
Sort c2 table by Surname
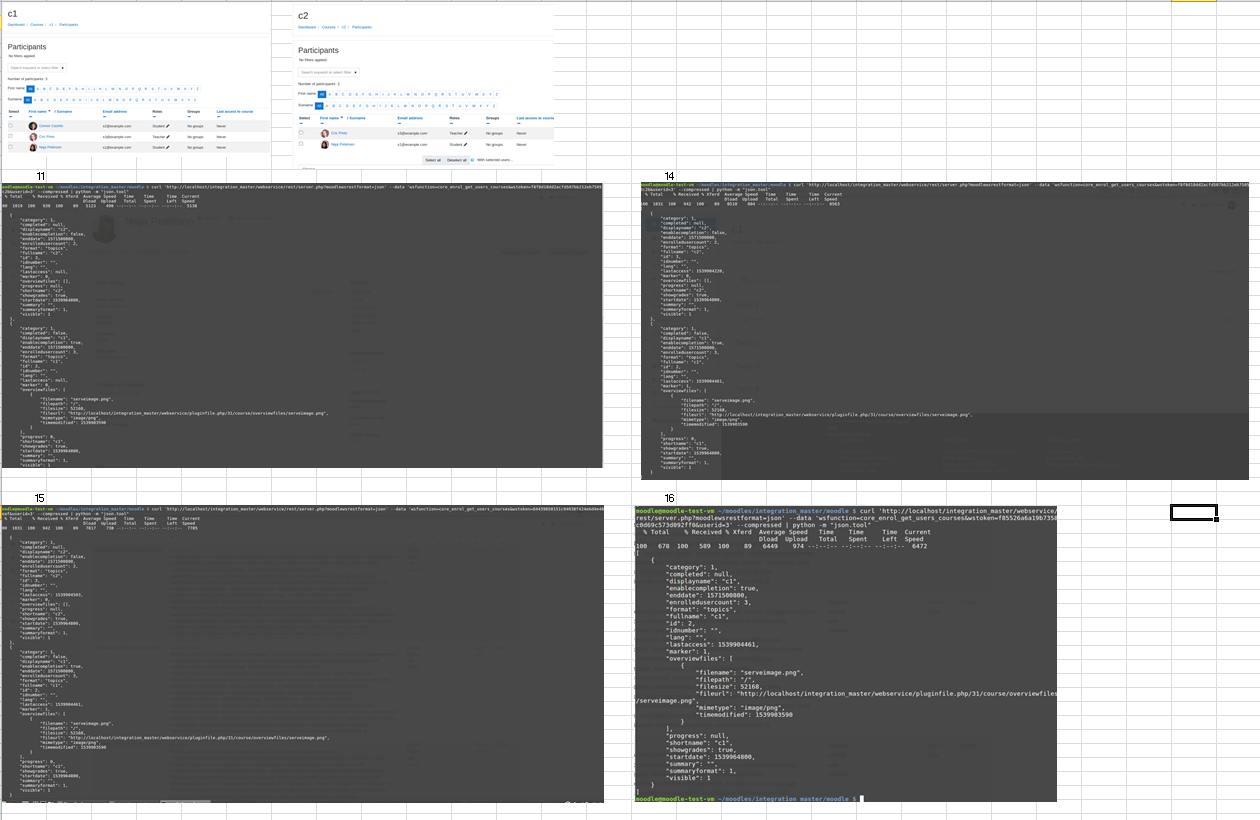click(x=357, y=118)
